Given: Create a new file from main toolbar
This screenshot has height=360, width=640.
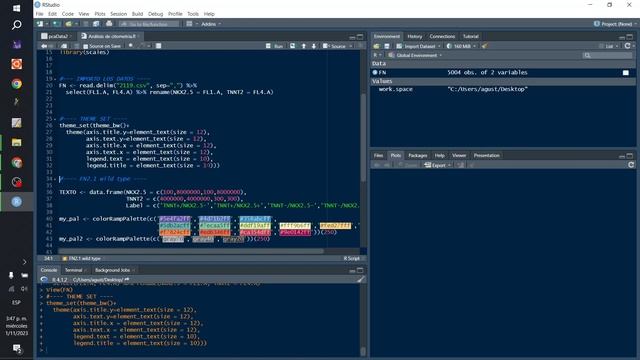Looking at the screenshot, I should (40, 24).
